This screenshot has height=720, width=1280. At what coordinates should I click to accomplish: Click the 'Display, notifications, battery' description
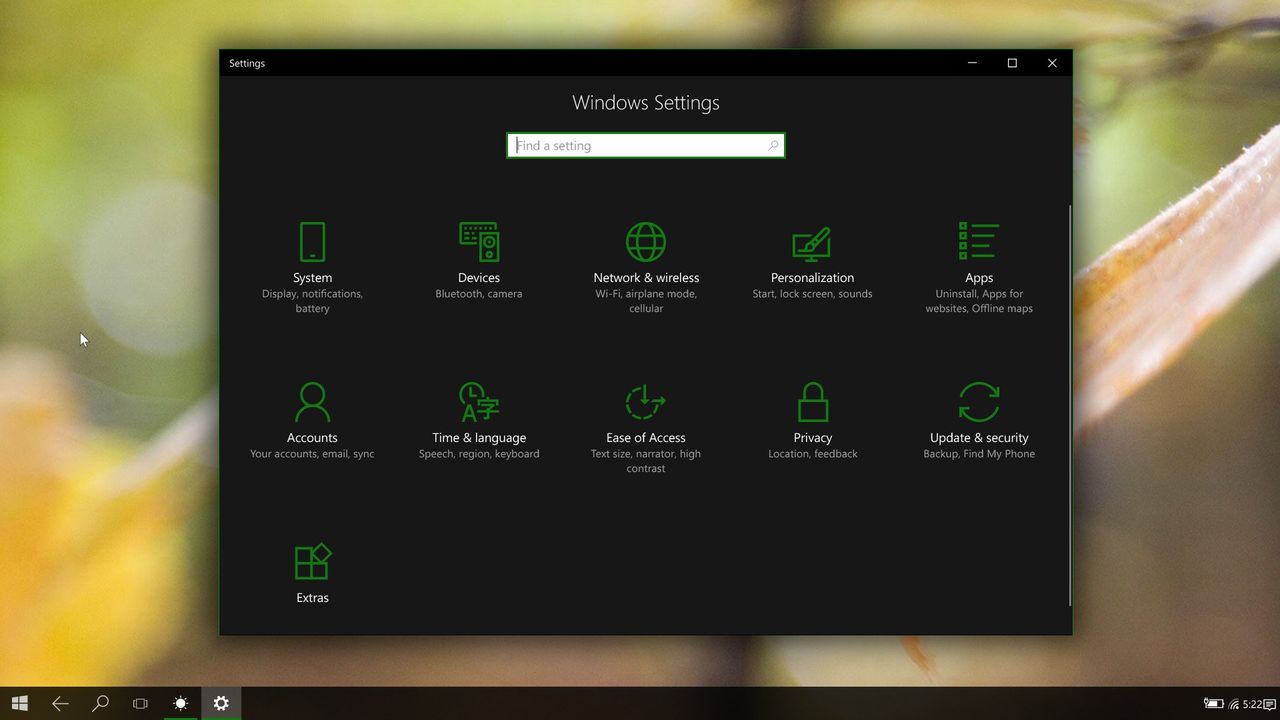coord(312,301)
